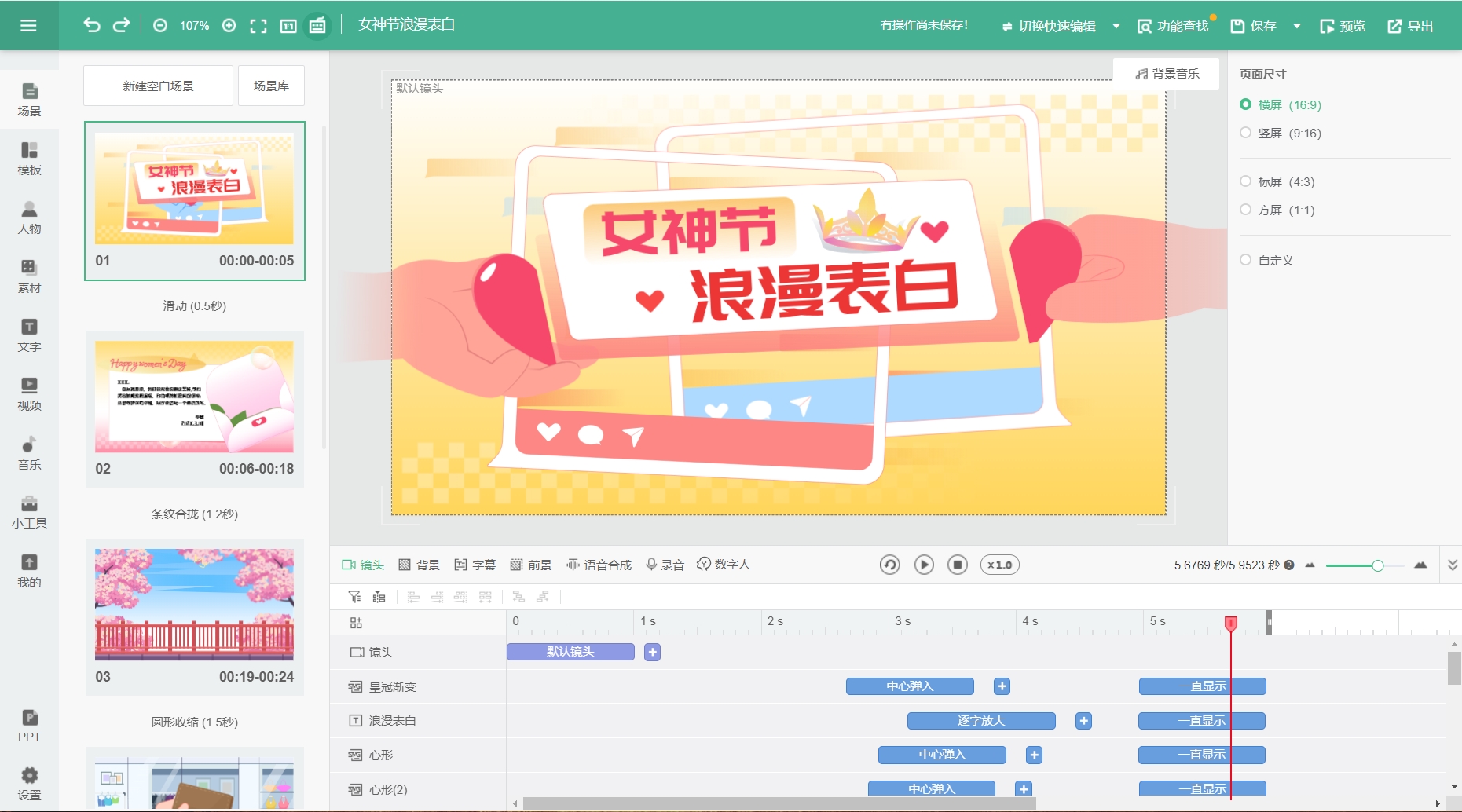This screenshot has height=812, width=1462.
Task: Switch to the 语音合成 tab
Action: [599, 565]
